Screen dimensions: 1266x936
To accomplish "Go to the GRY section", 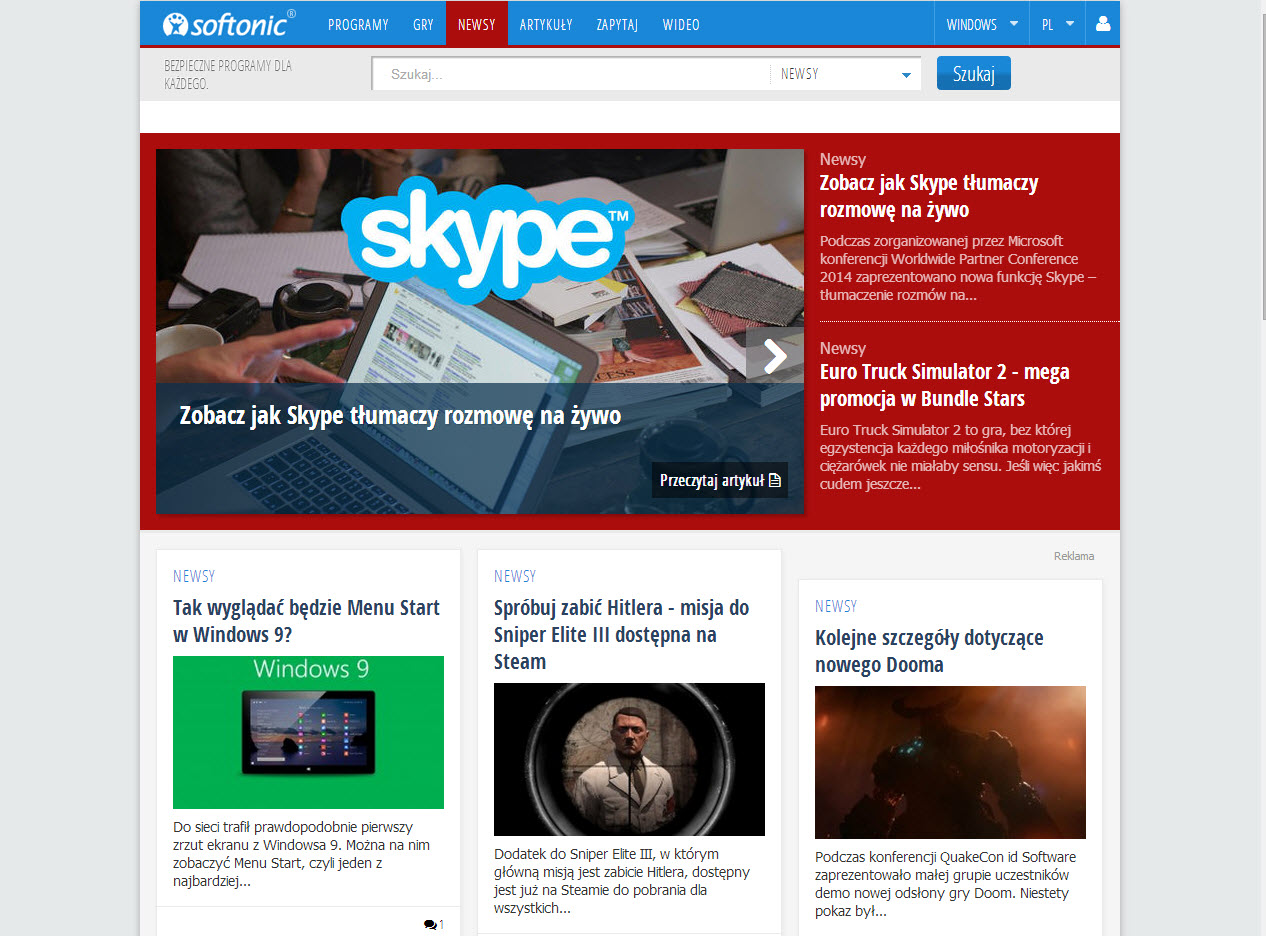I will (423, 24).
